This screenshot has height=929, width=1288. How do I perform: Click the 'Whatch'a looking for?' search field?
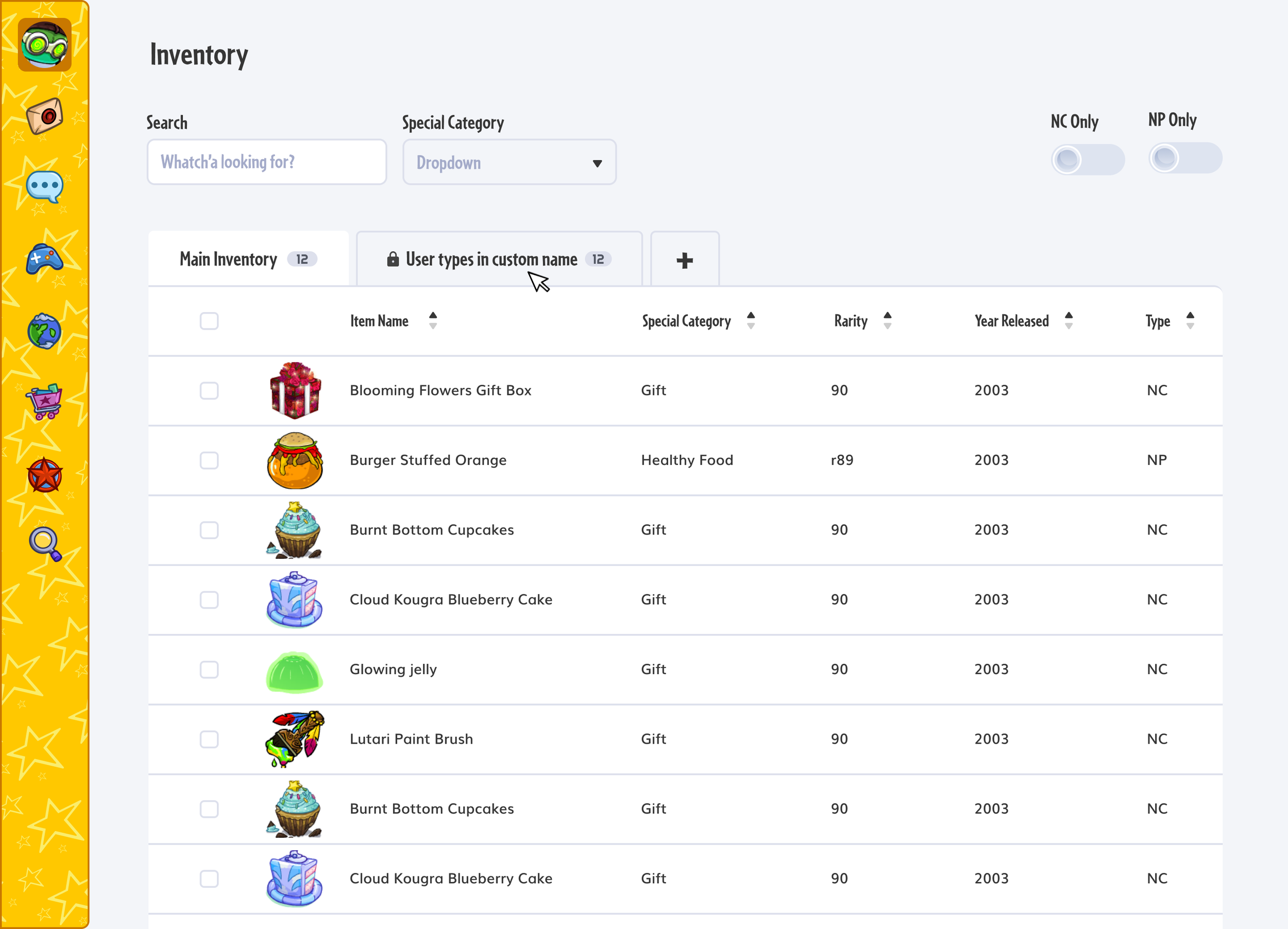[x=266, y=162]
